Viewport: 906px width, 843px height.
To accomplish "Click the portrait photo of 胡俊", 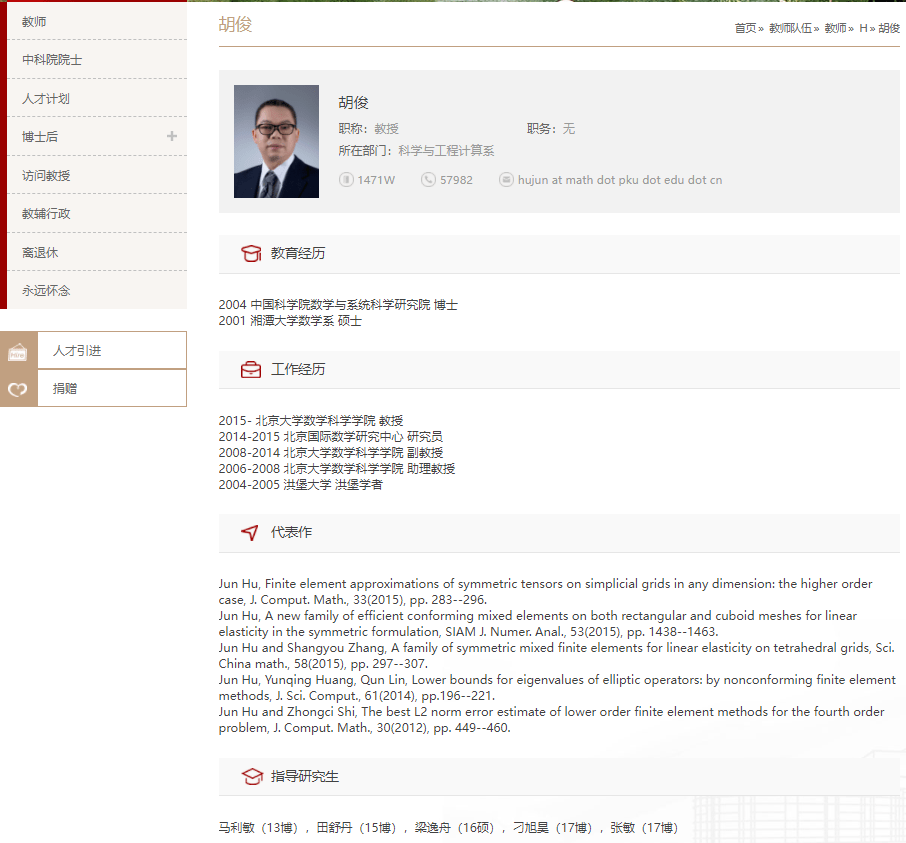I will click(276, 142).
